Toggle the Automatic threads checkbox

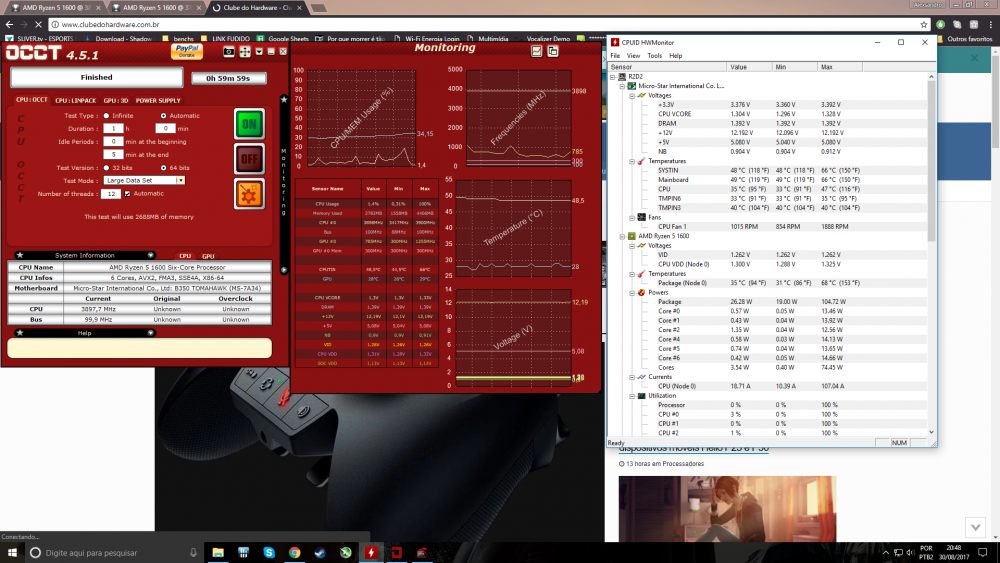tap(127, 193)
